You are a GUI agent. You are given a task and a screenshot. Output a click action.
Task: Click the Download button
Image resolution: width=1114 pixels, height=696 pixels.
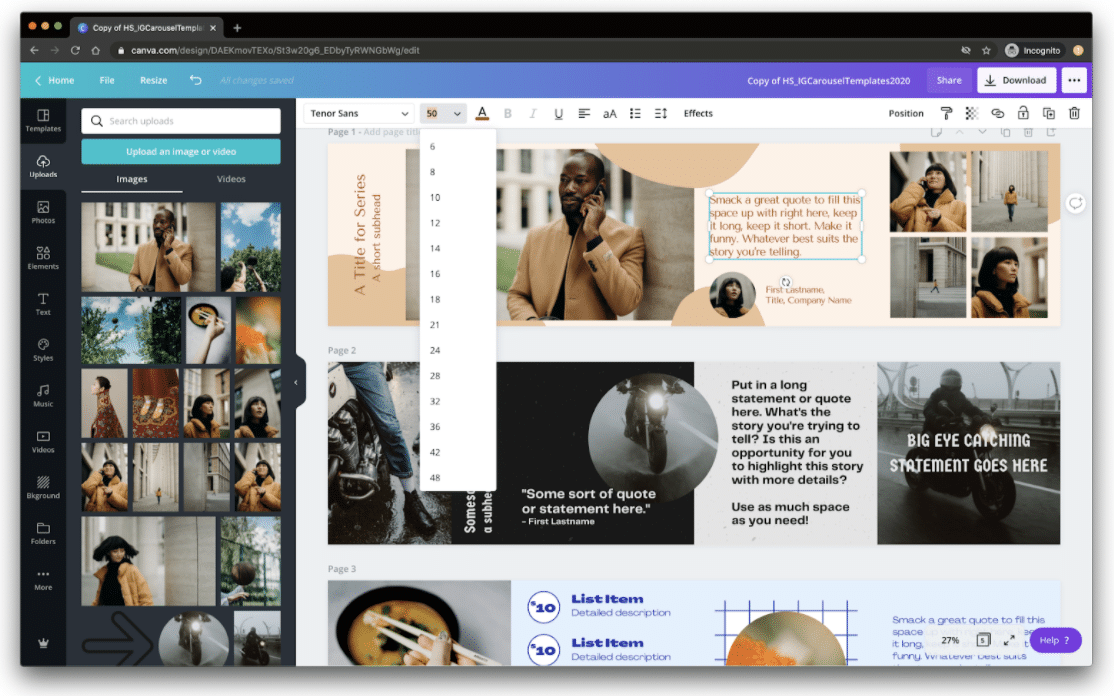(1016, 80)
